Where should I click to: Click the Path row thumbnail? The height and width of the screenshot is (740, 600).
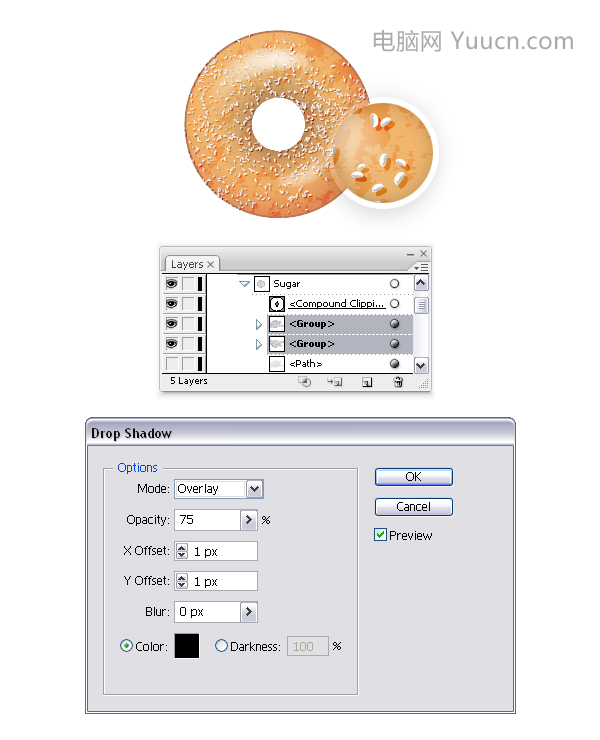point(277,363)
